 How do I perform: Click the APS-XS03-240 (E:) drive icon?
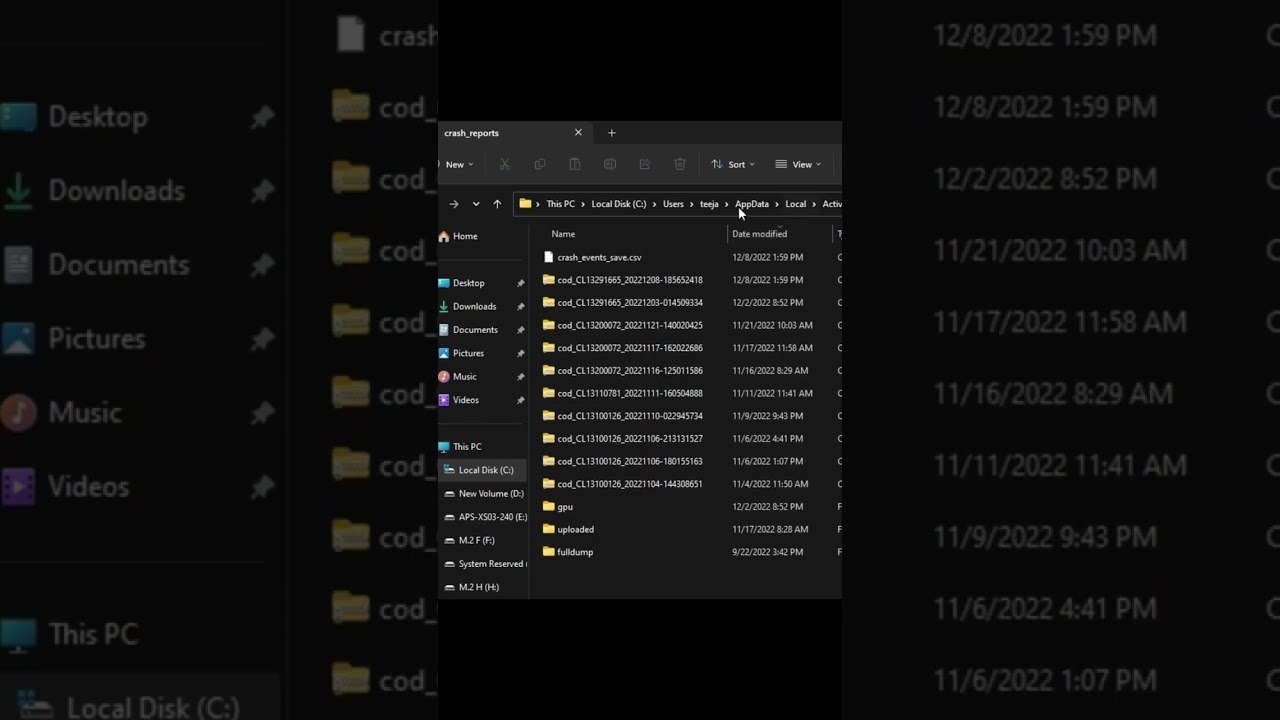[450, 517]
